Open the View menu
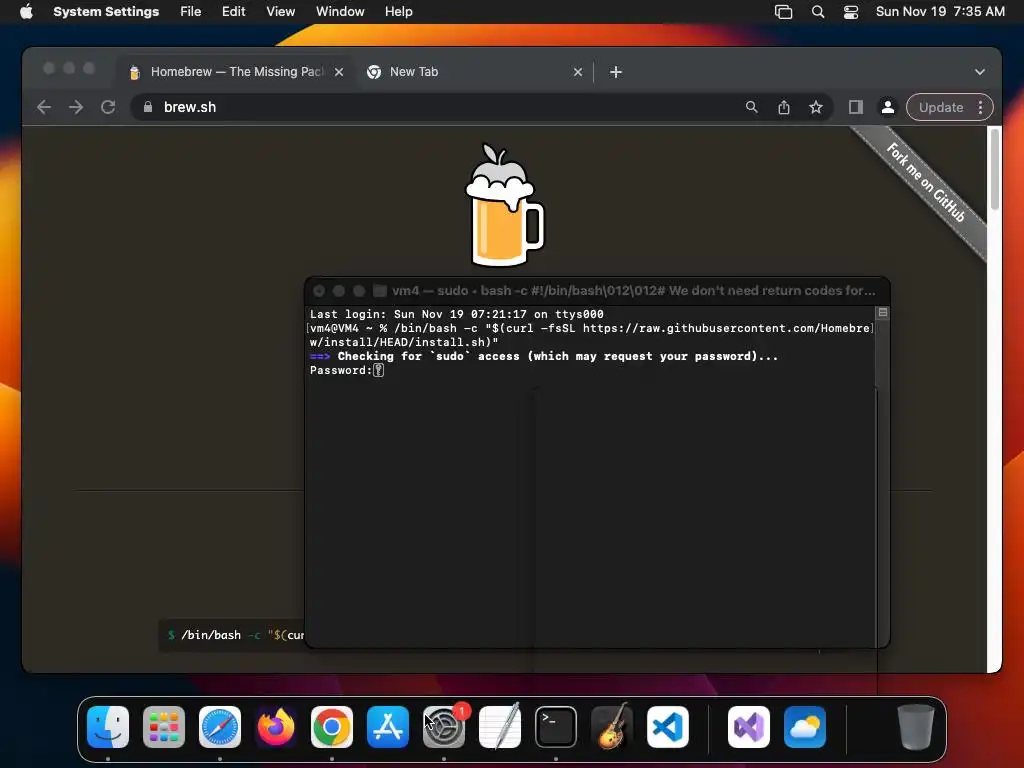This screenshot has width=1024, height=768. coord(280,12)
